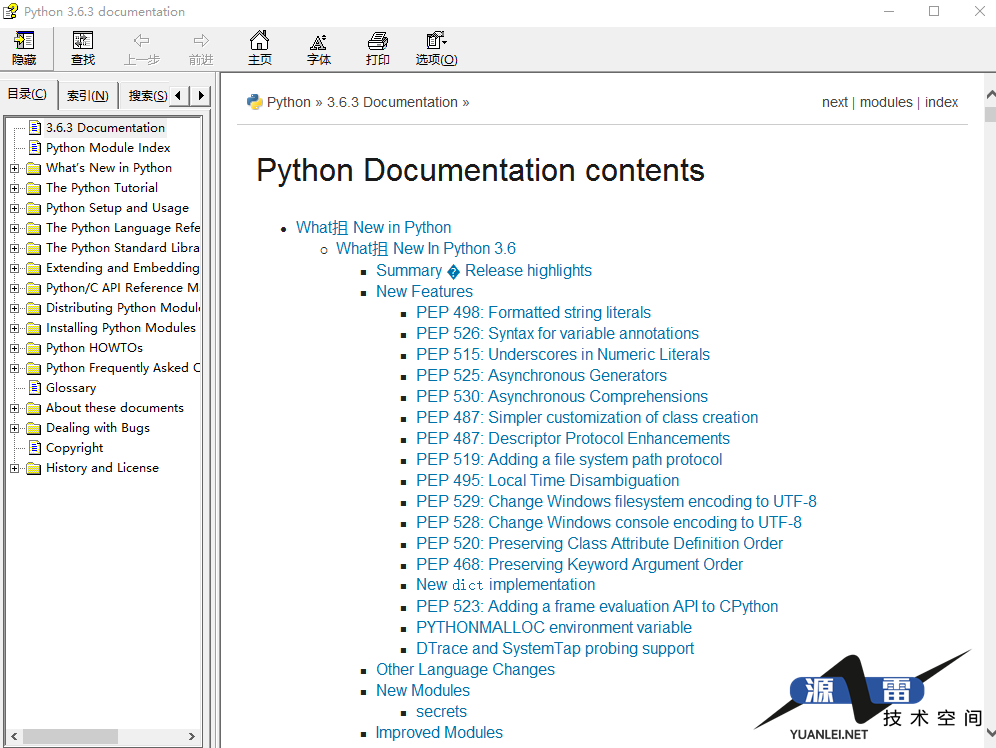Viewport: 996px width, 748px height.
Task: Open PEP 515: Underscores in Numeric Literals
Action: (x=563, y=354)
